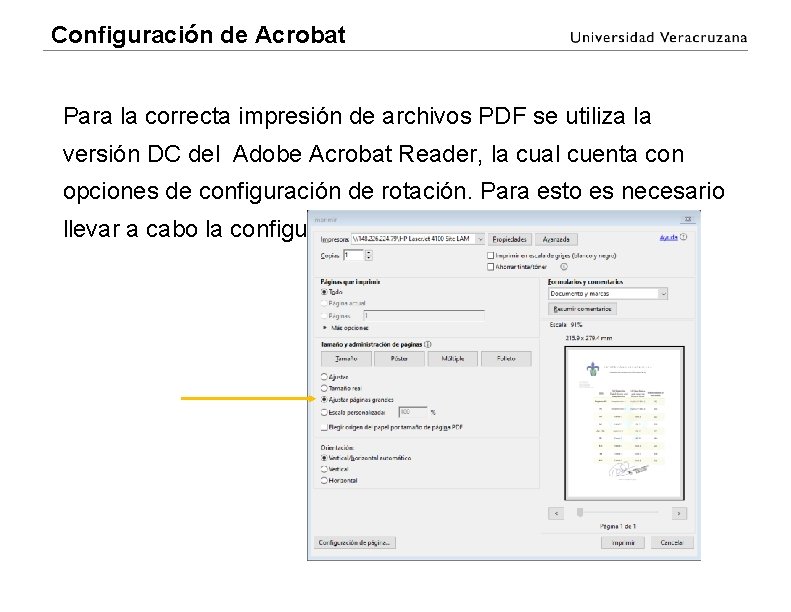Click the 'Página 1 de 1' label
791x612 pixels.
[618, 527]
